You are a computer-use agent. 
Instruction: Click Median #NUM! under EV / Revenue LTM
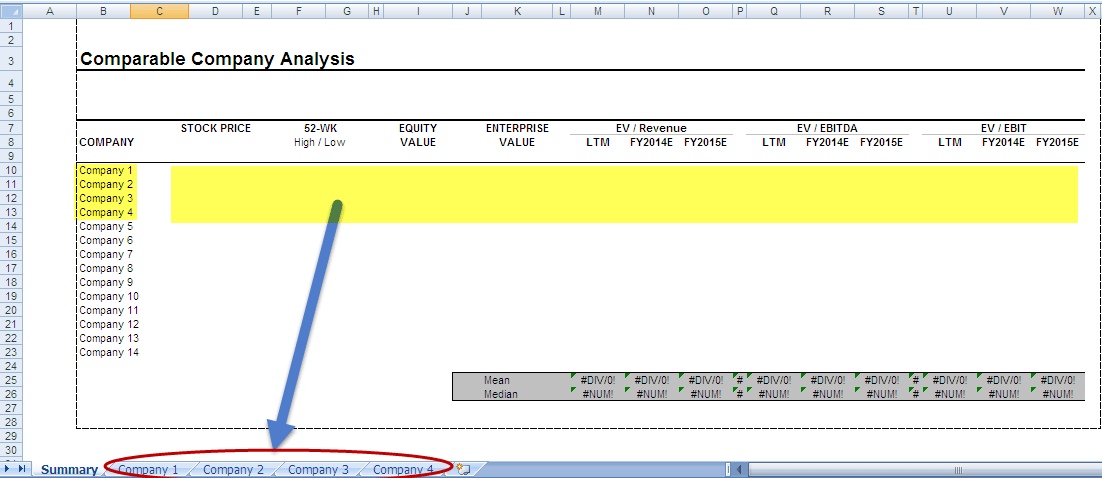coord(598,394)
